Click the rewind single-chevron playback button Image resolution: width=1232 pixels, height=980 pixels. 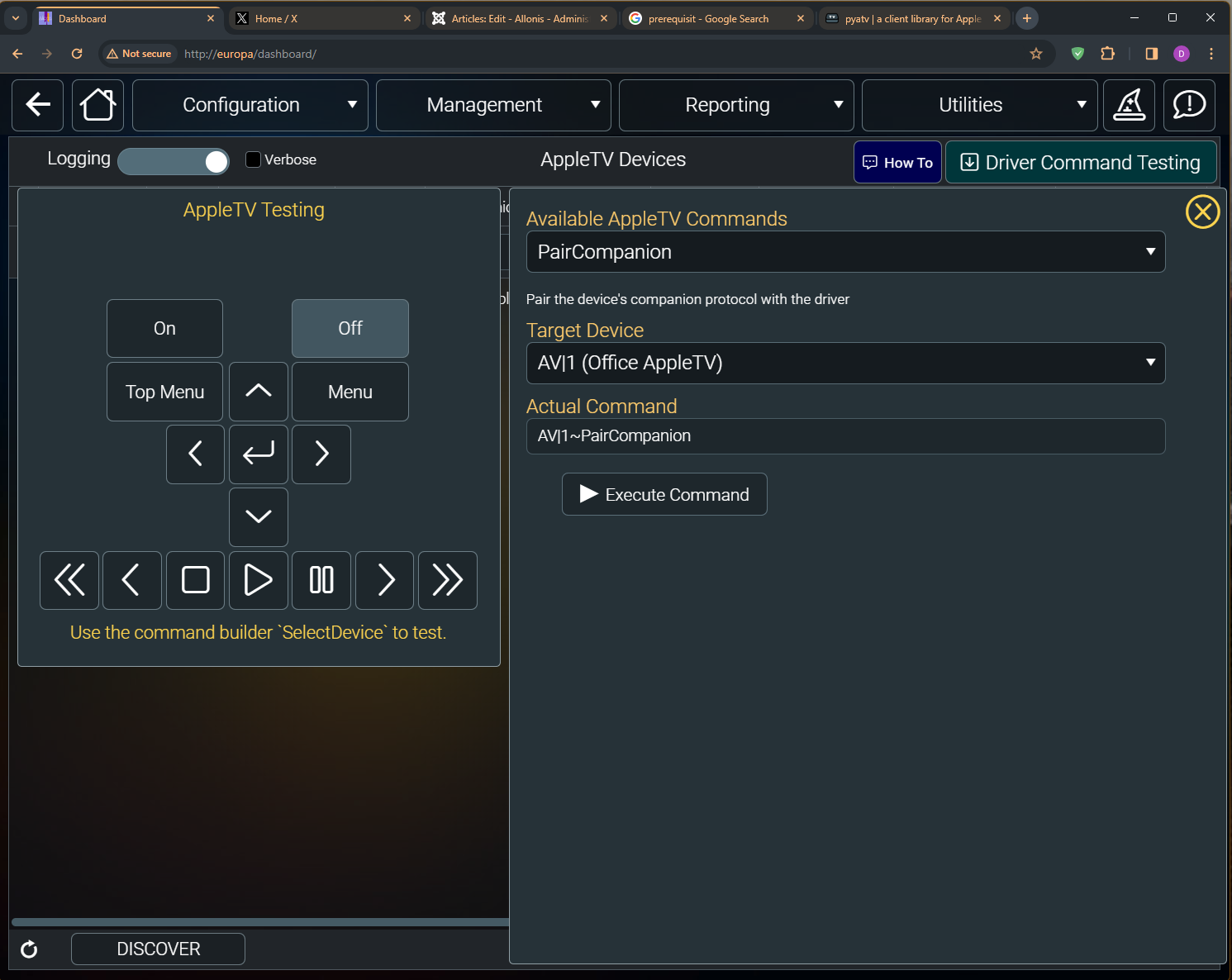point(132,580)
